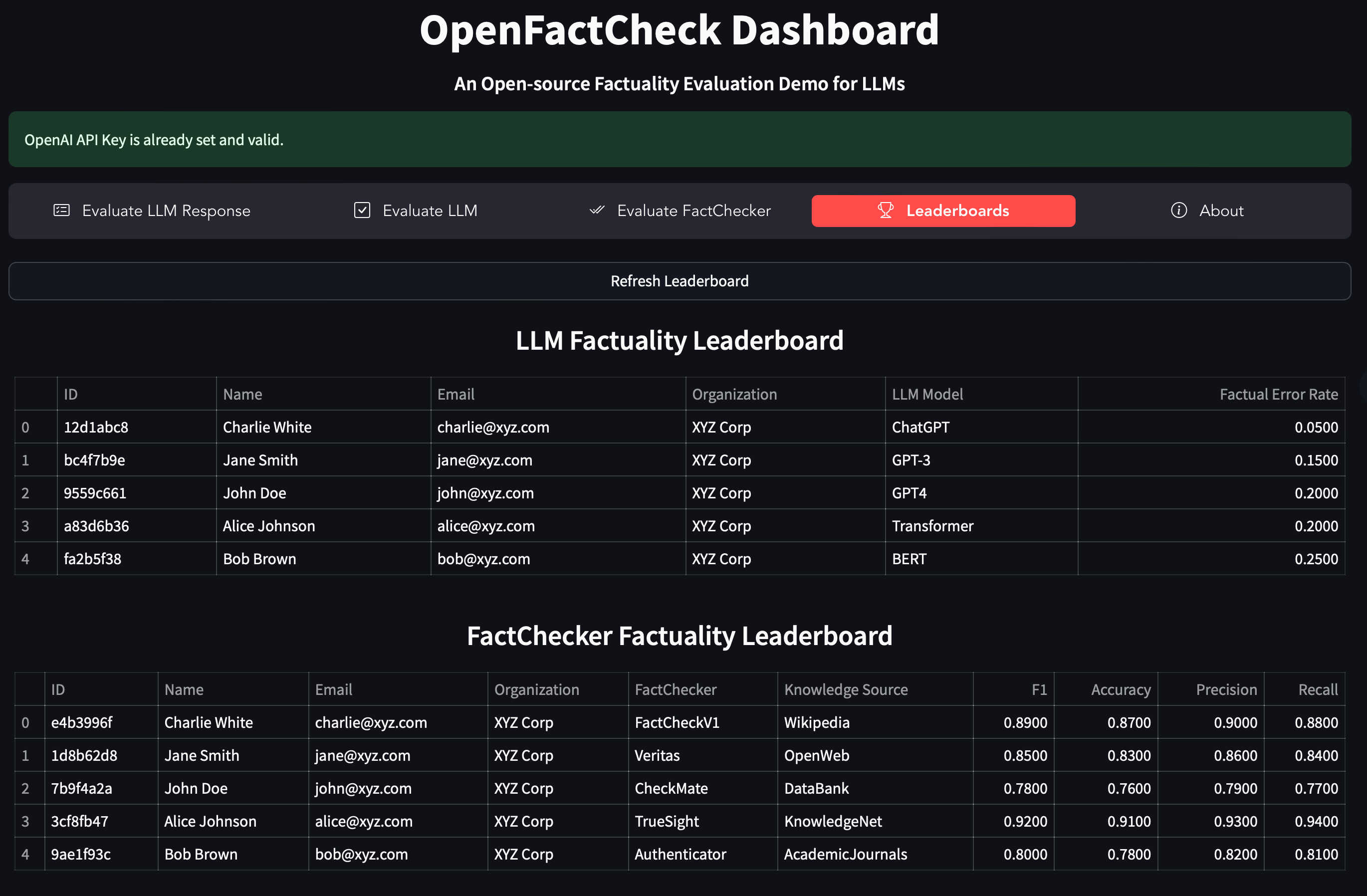Select the ID cell 12d1abc8
Image resolution: width=1367 pixels, height=896 pixels.
click(x=137, y=427)
